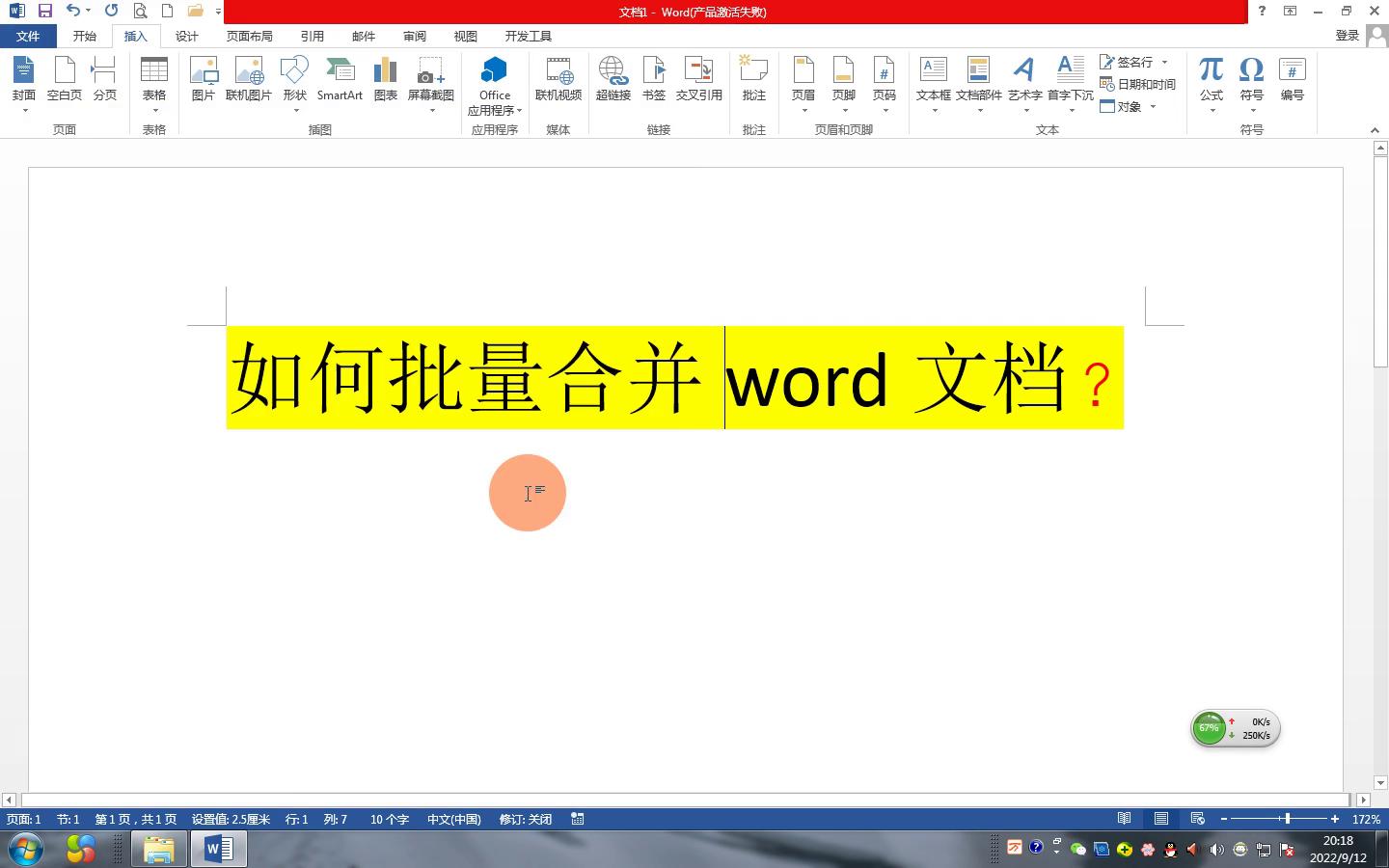
Task: Switch to web layout view mode
Action: click(1197, 818)
